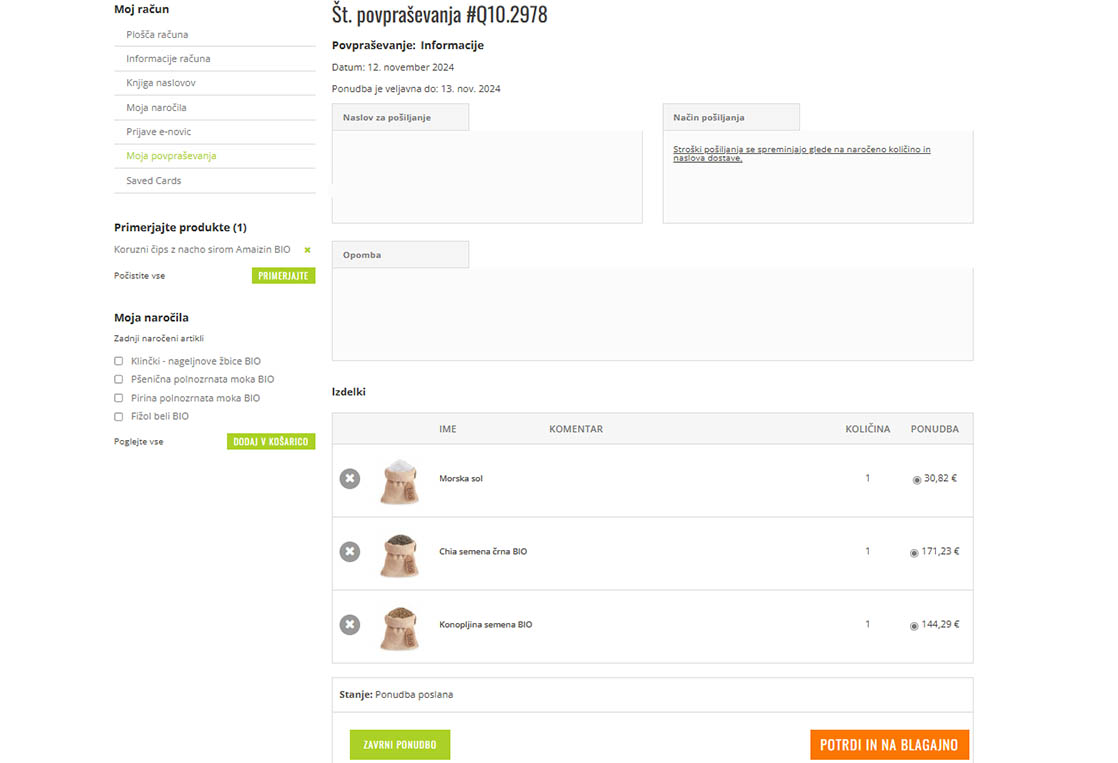Tick Pšenična polnozrnata moka BIO checkbox

pos(119,380)
